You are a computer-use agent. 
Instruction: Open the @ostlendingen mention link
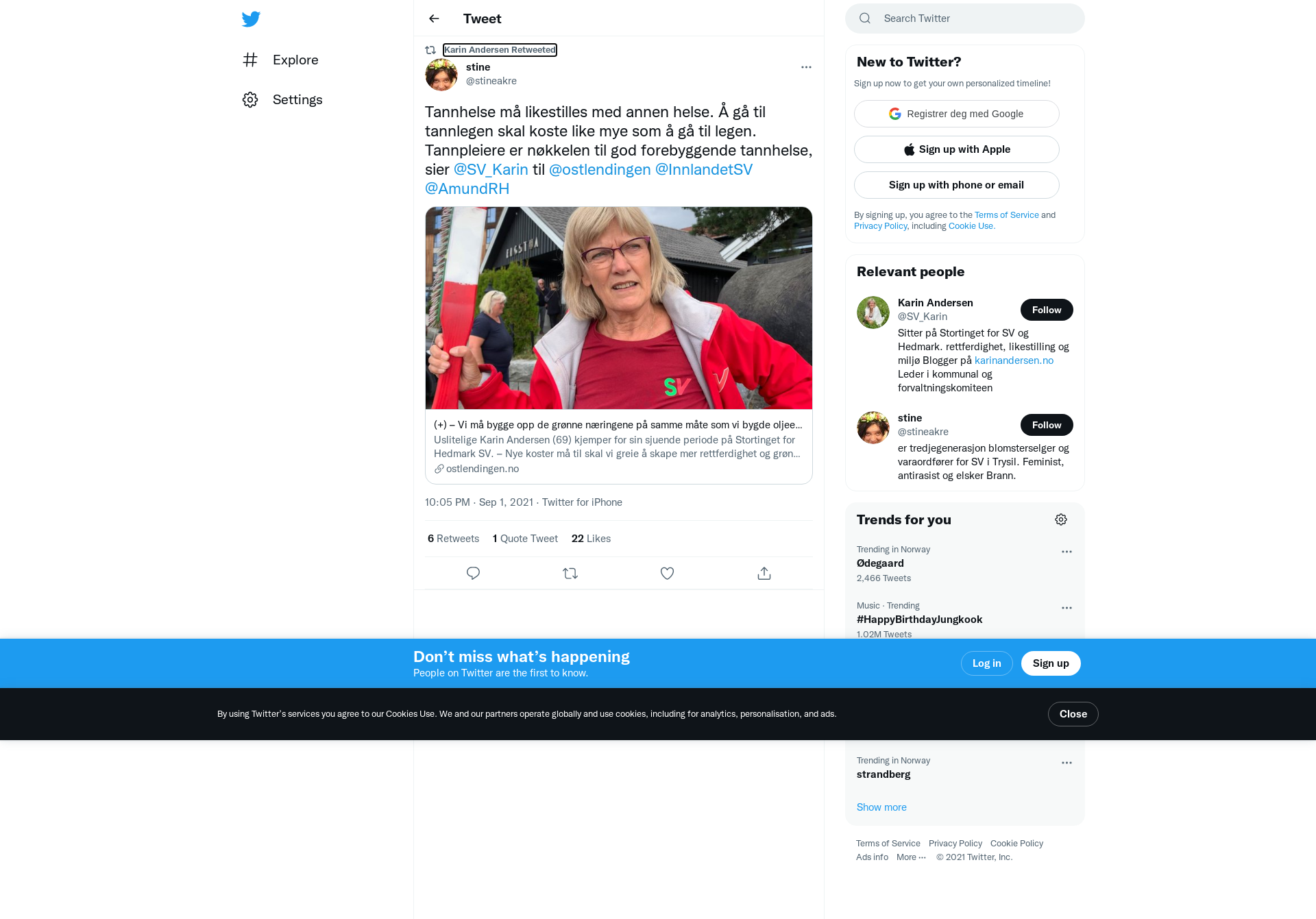point(600,169)
